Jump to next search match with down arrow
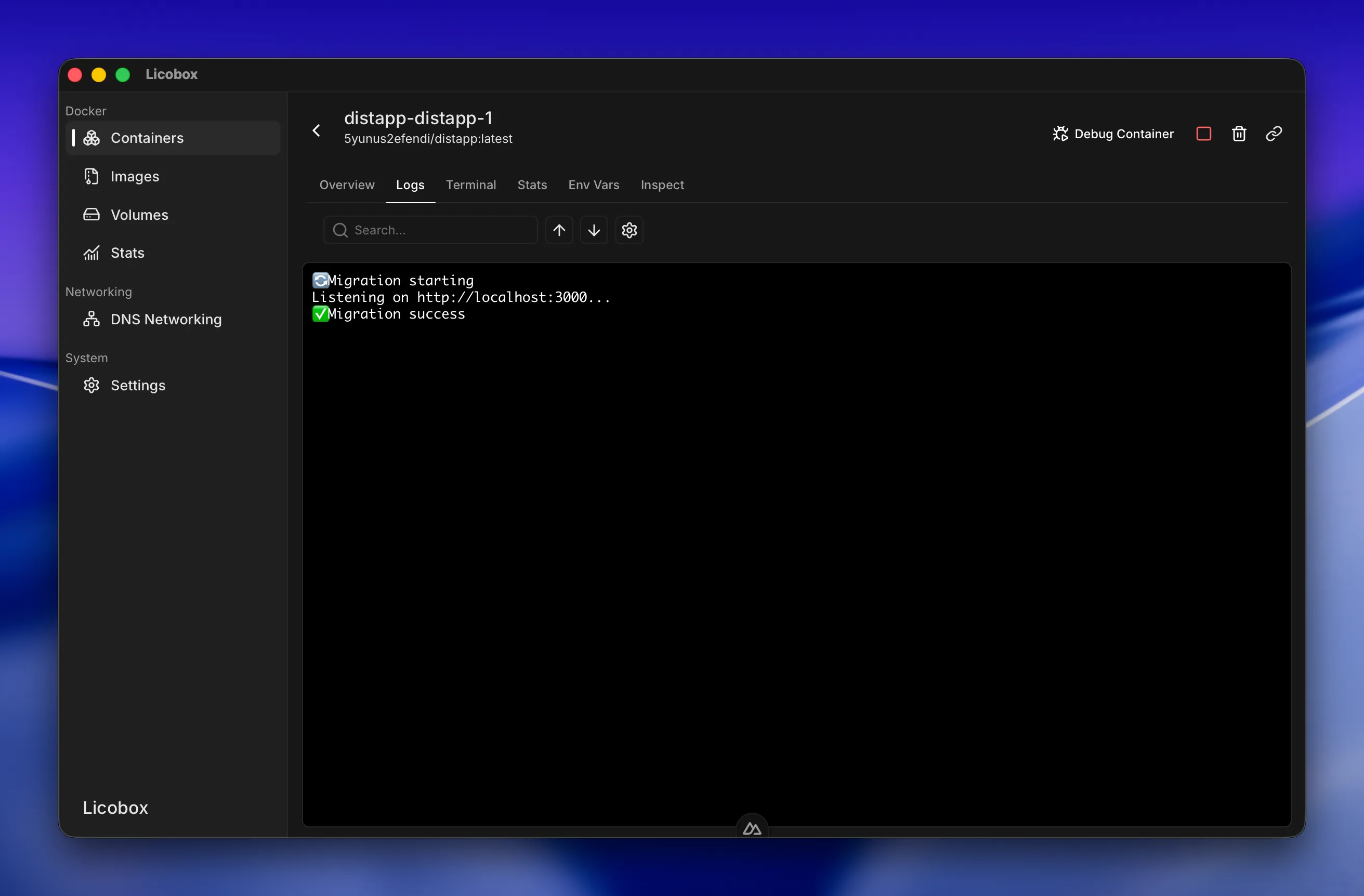Screen dimensions: 1364x896 (x=594, y=230)
